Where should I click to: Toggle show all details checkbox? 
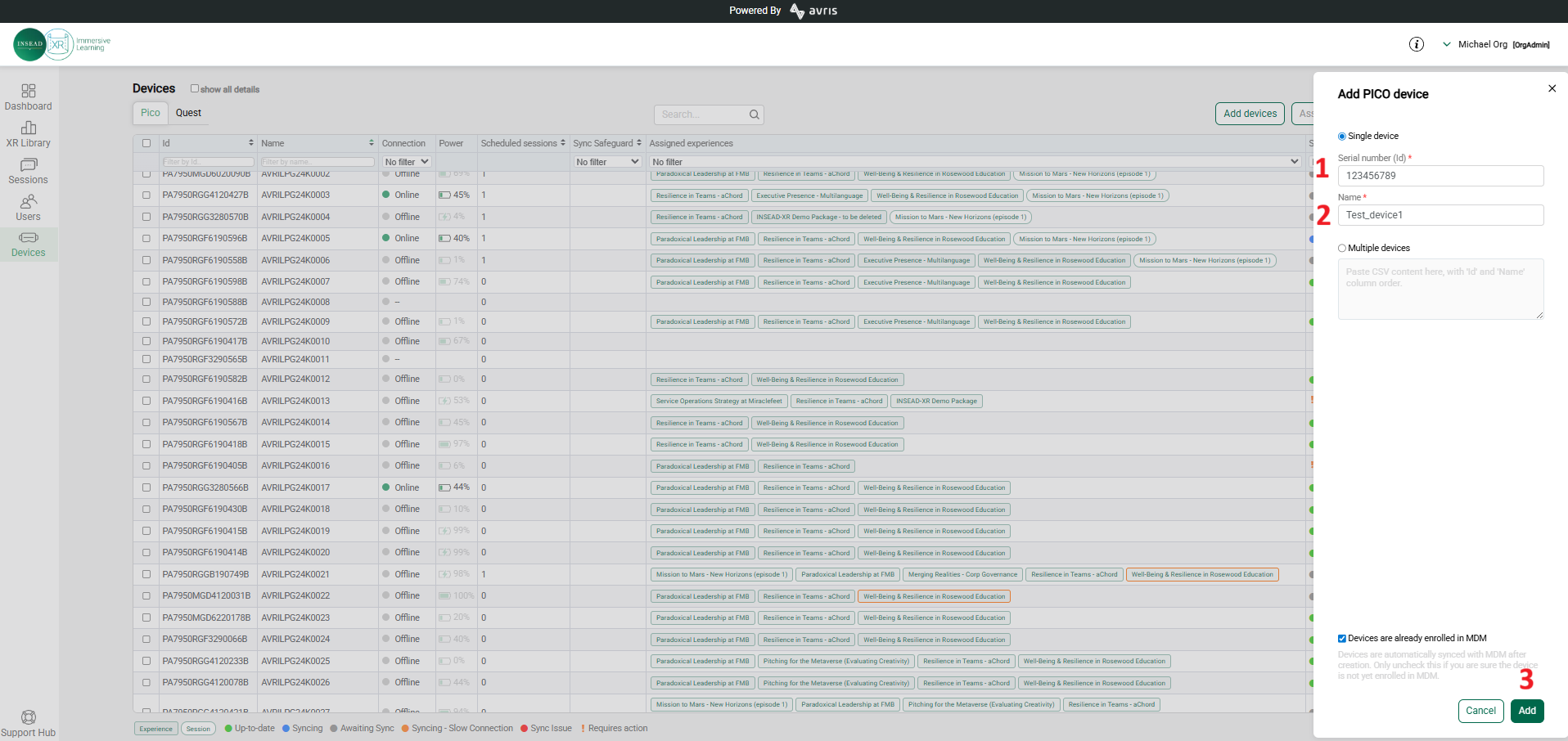[x=195, y=88]
